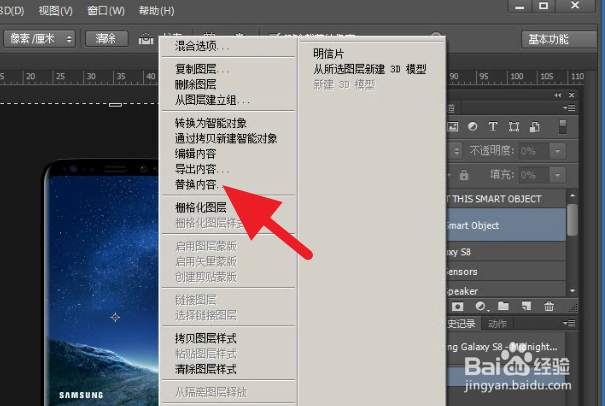
Task: Create a new group folder icon
Action: 503,306
